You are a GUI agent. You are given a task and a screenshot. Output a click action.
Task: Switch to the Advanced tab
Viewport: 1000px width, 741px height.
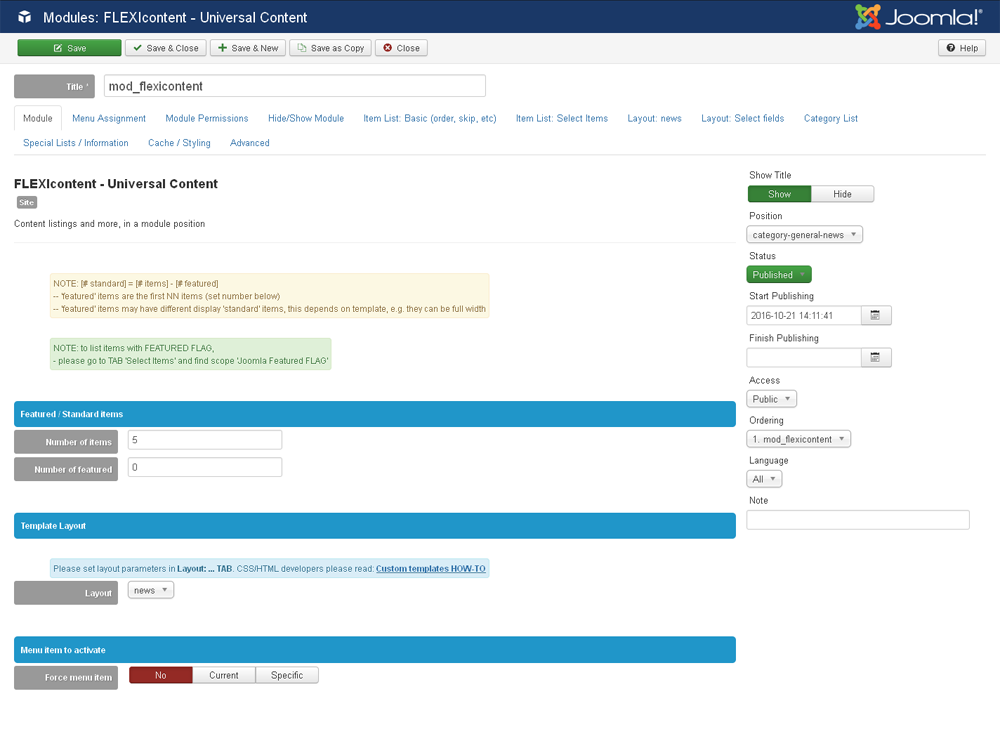click(x=249, y=143)
